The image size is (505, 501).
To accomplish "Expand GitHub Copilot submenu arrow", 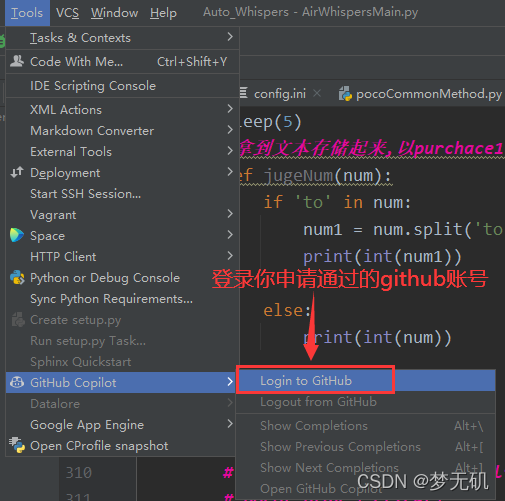I will (230, 382).
